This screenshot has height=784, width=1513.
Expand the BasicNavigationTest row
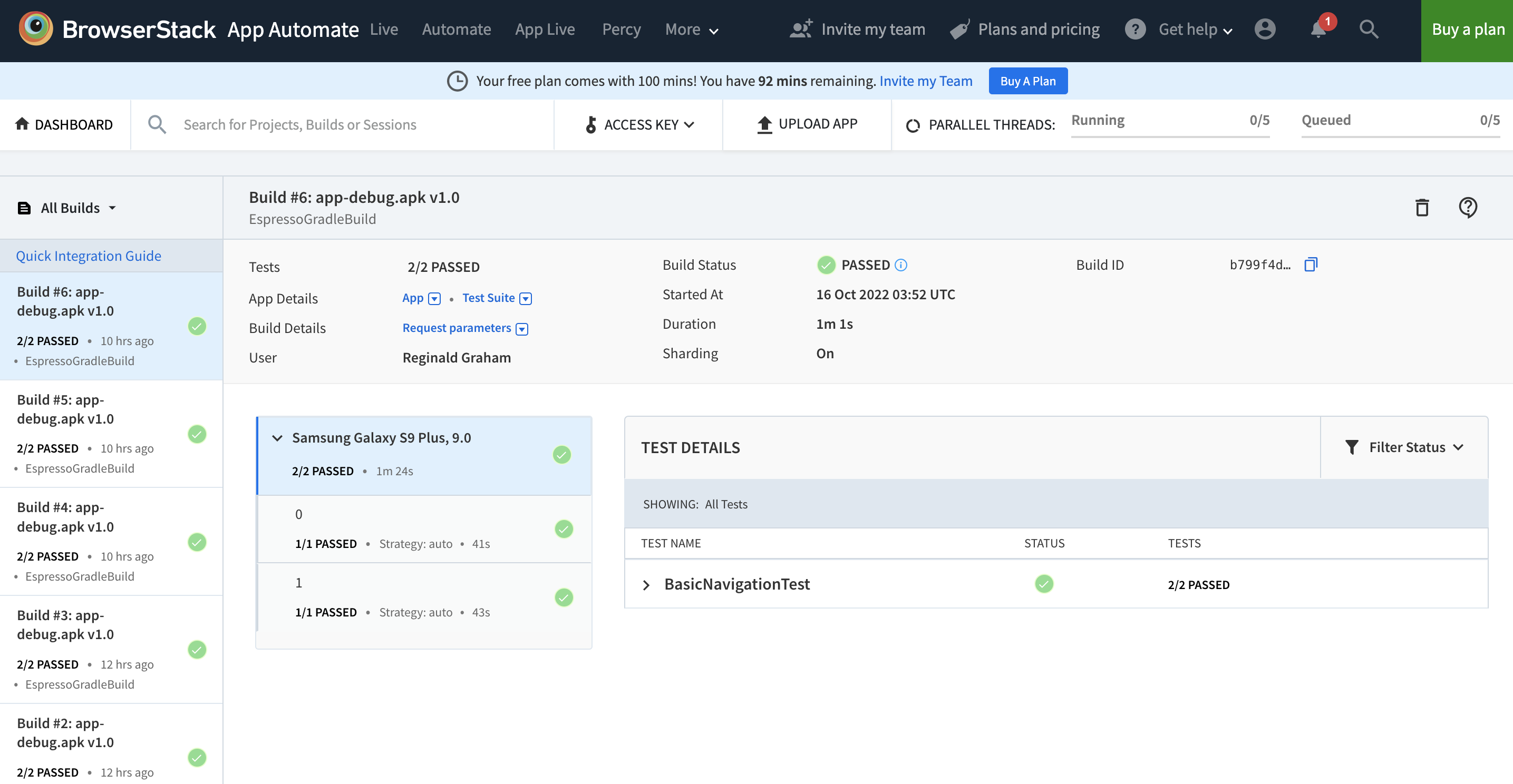click(x=646, y=585)
